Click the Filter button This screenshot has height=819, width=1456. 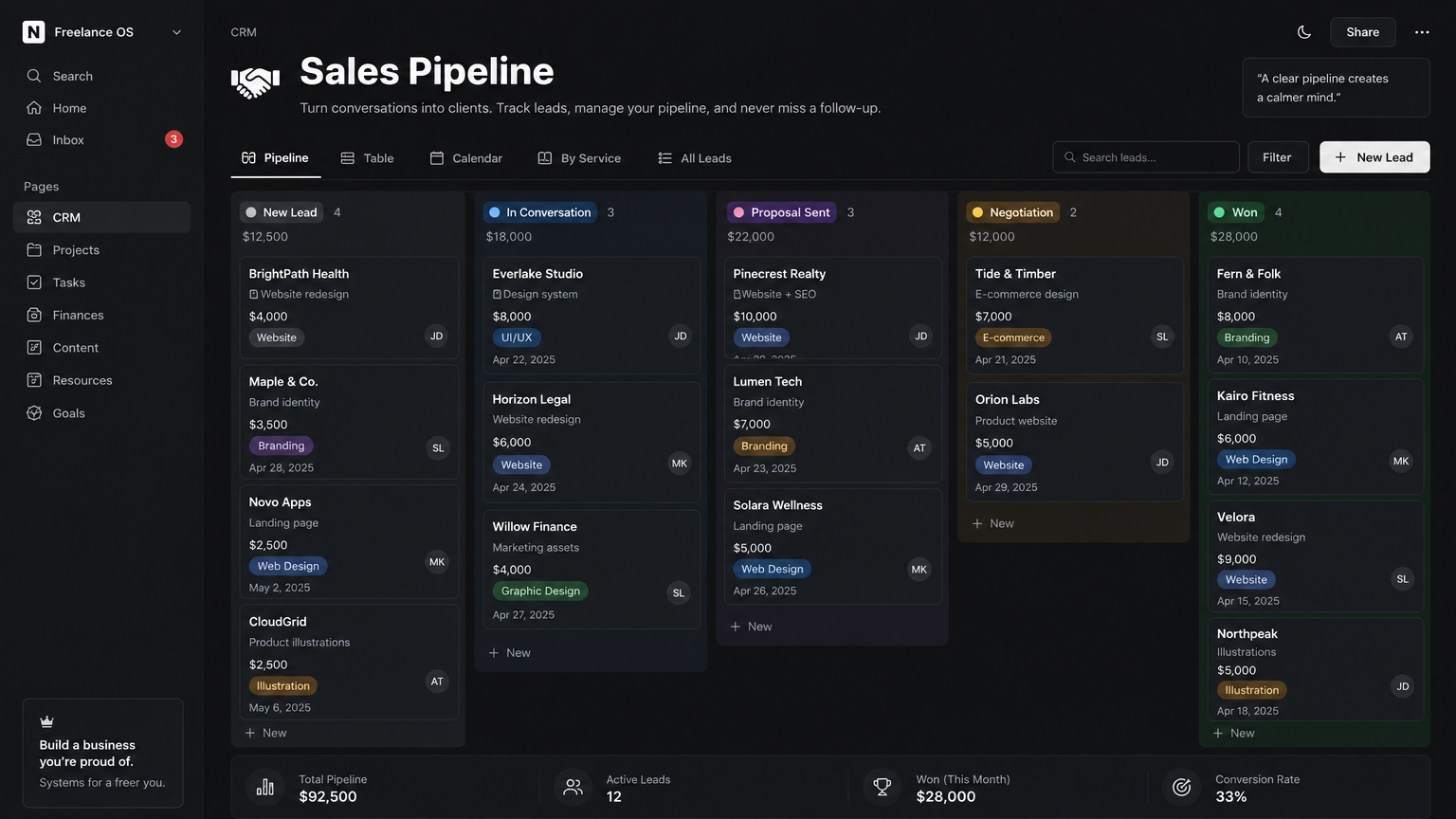click(x=1277, y=157)
